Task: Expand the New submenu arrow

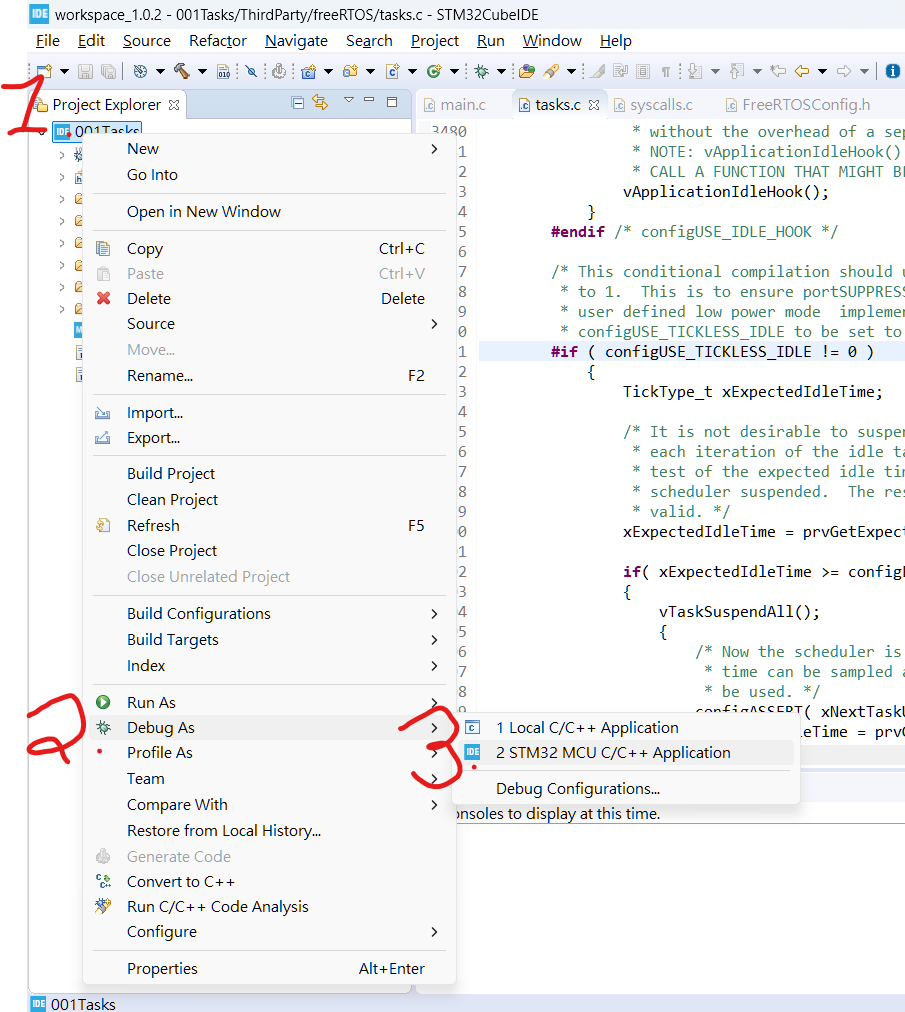Action: coord(434,149)
